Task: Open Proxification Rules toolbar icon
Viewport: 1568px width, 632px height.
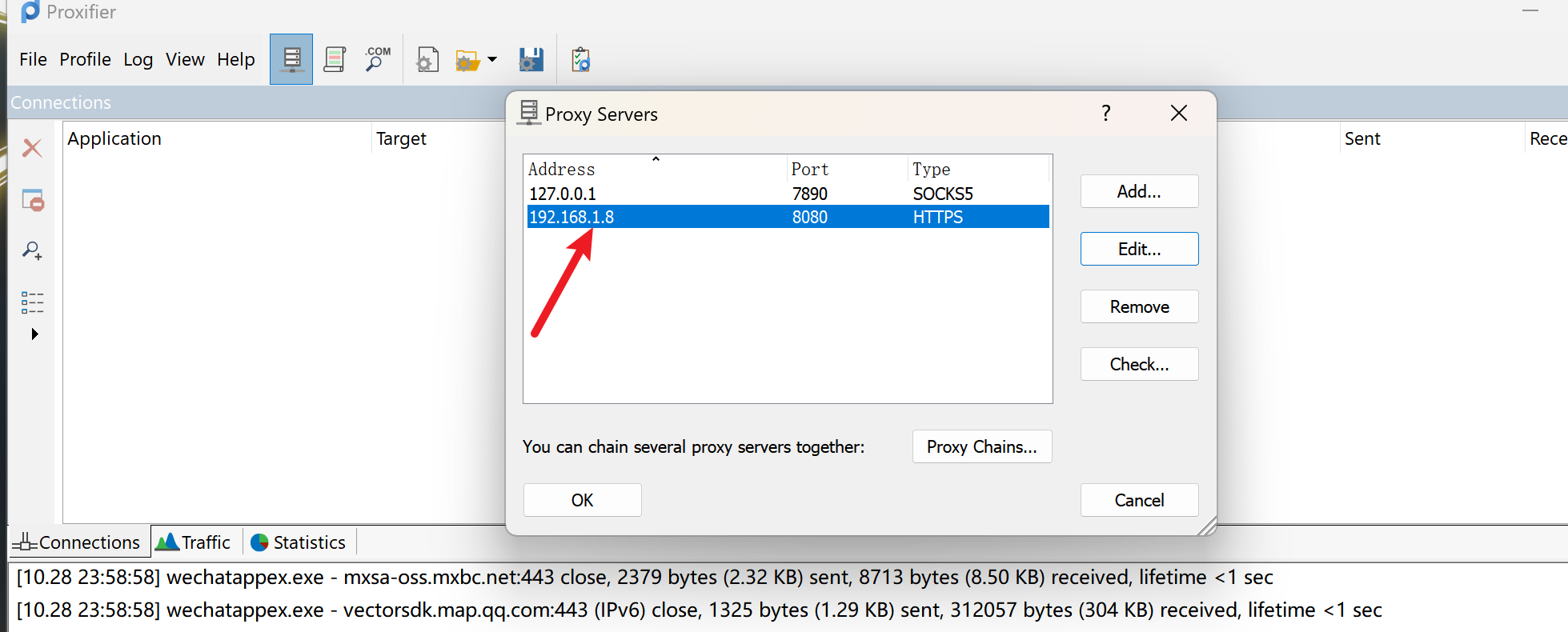Action: tap(335, 59)
